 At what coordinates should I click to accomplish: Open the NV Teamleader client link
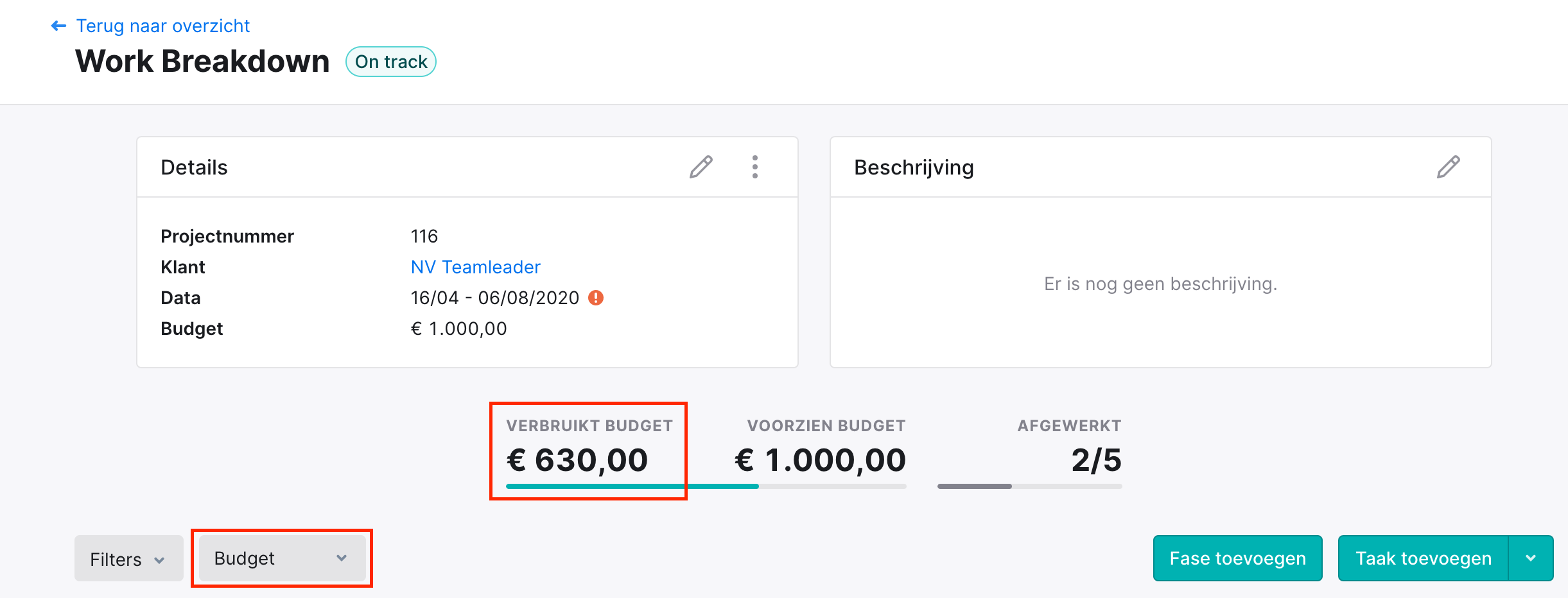click(x=475, y=267)
